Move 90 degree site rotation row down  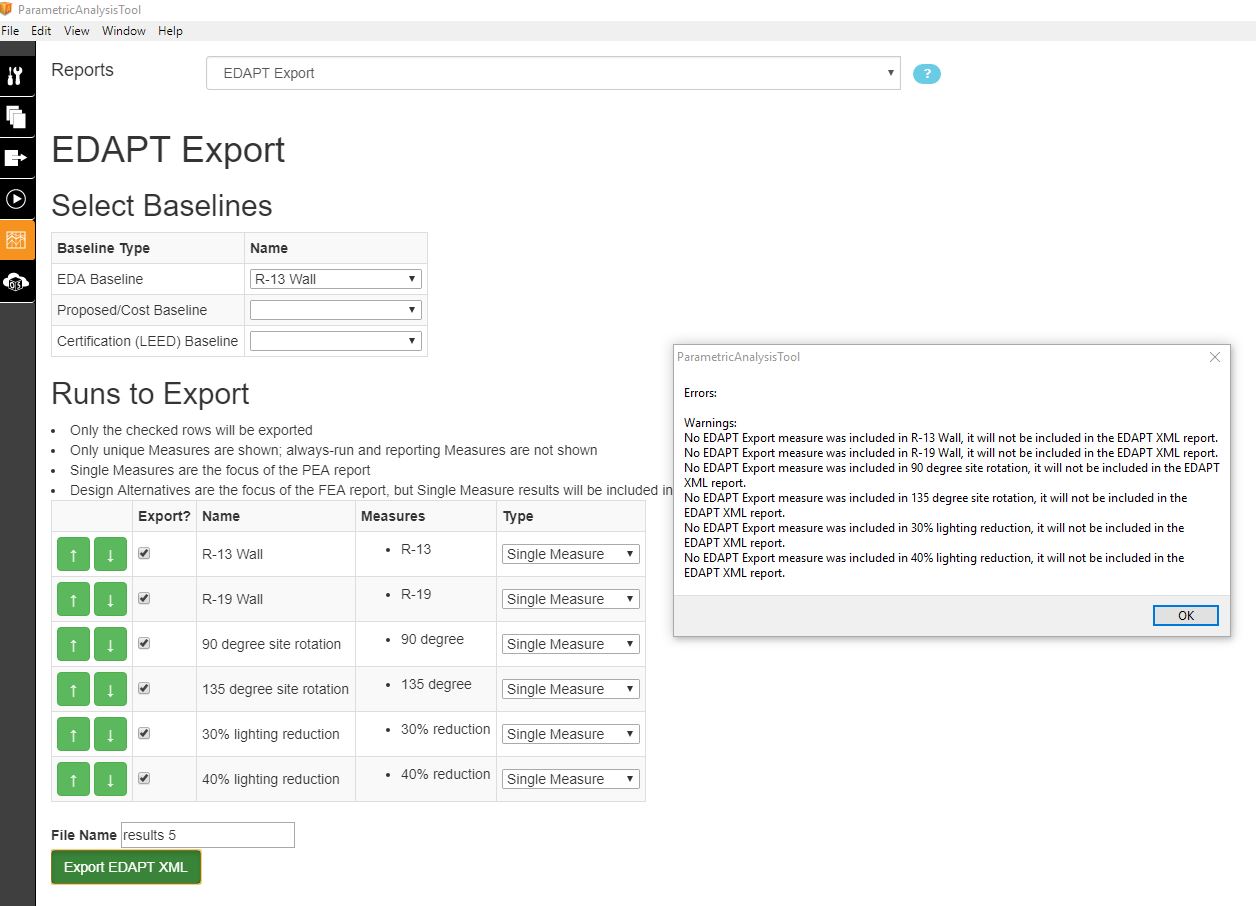click(110, 644)
